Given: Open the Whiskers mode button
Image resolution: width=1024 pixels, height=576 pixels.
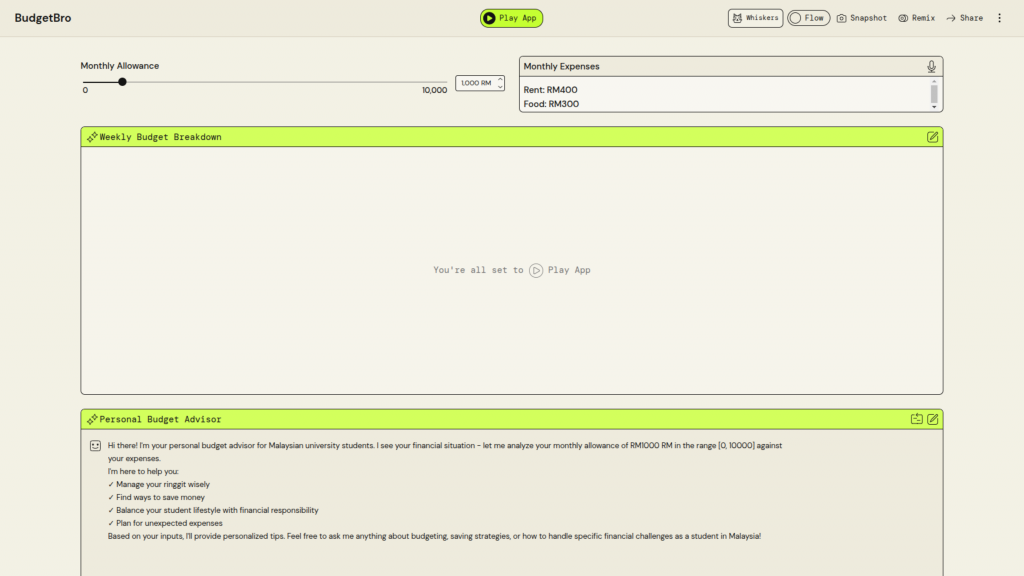Looking at the screenshot, I should [755, 18].
